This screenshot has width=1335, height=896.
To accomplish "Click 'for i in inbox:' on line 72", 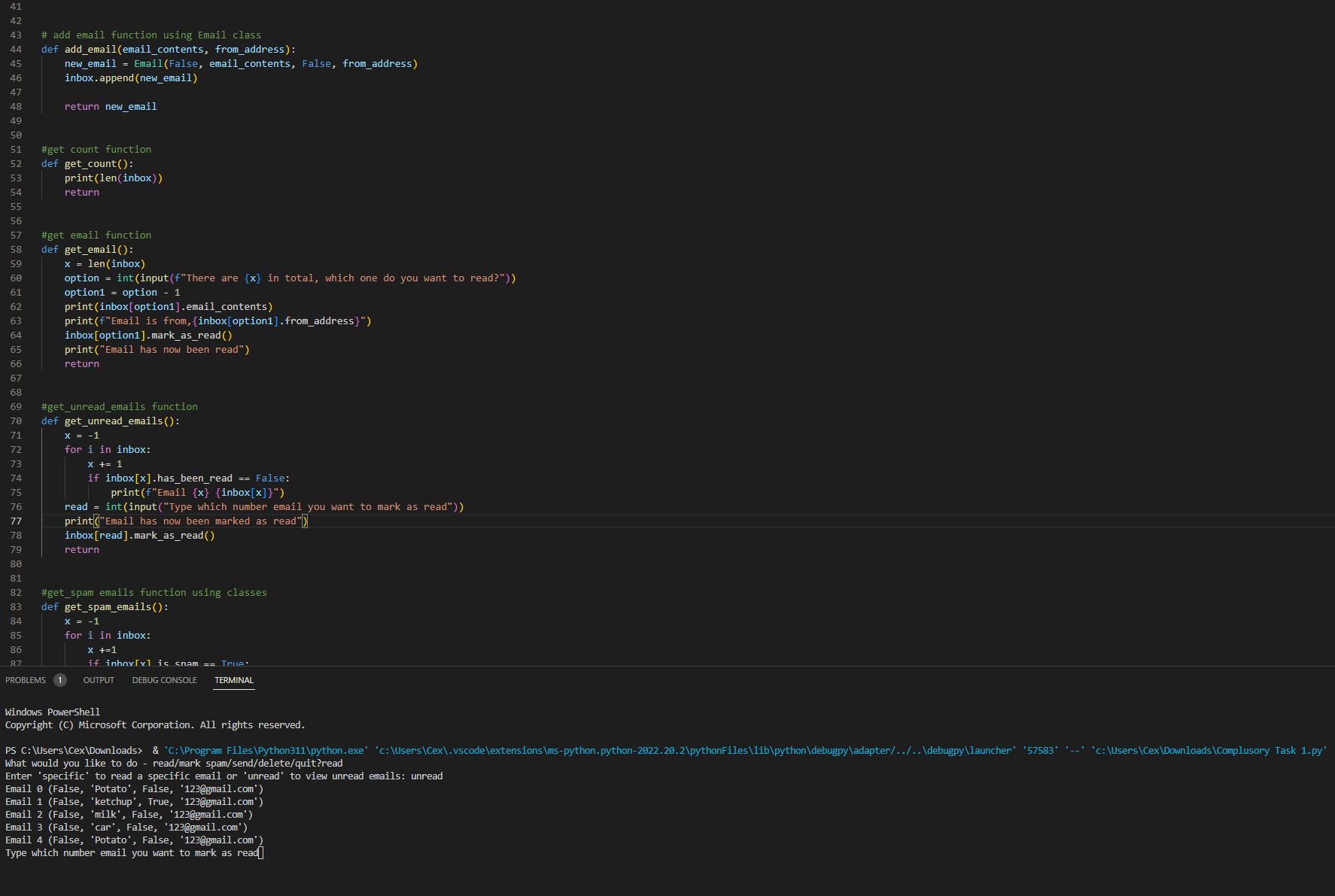I will [108, 450].
